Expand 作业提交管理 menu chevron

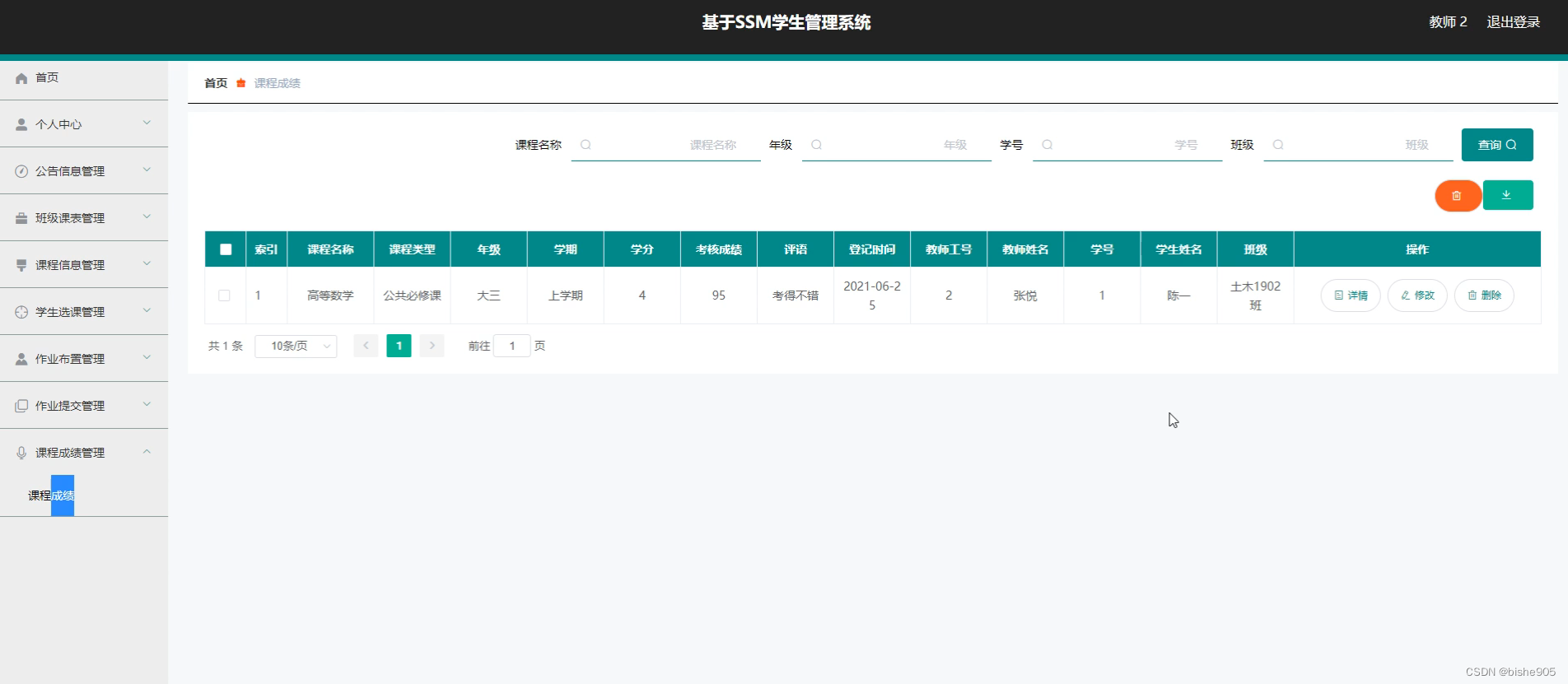pos(147,405)
